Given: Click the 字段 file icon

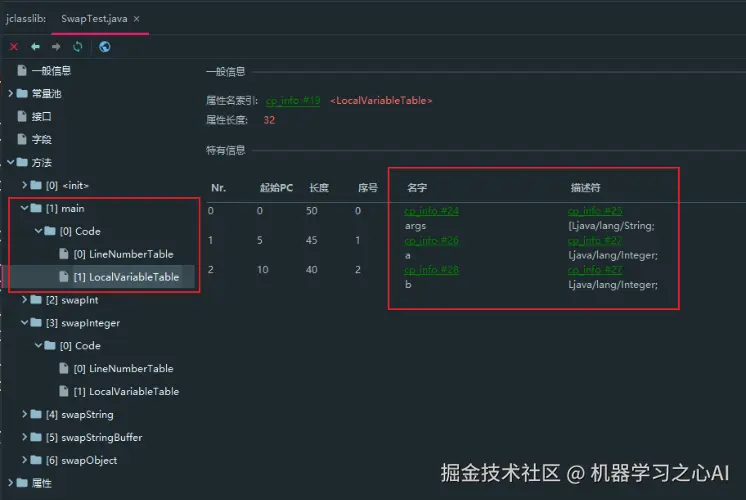Looking at the screenshot, I should coord(22,139).
